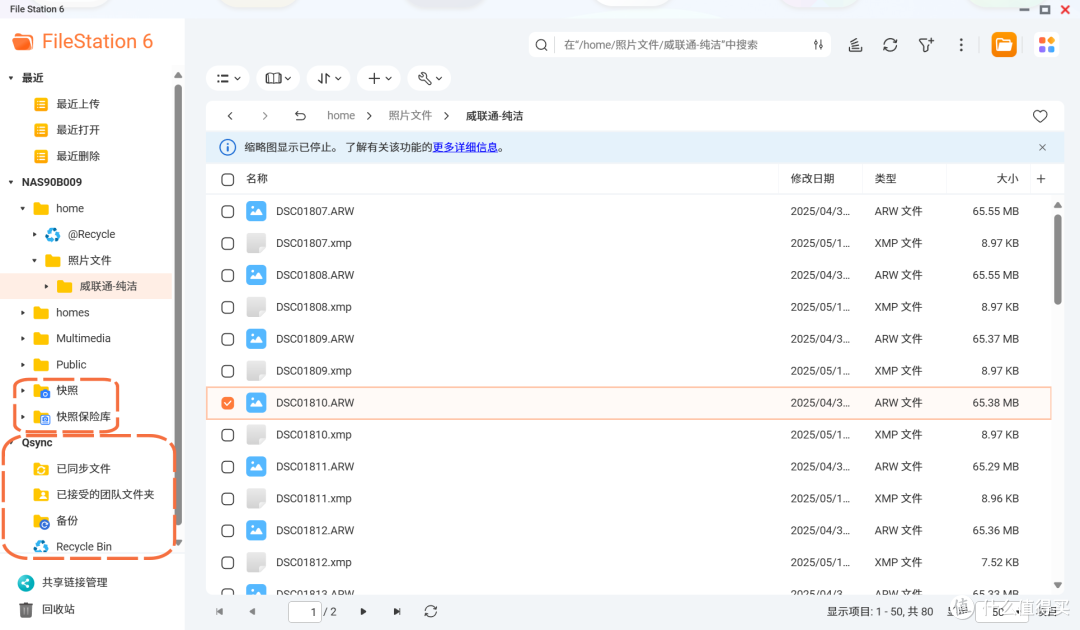Image resolution: width=1080 pixels, height=630 pixels.
Task: Add a column with plus icon
Action: [1041, 178]
